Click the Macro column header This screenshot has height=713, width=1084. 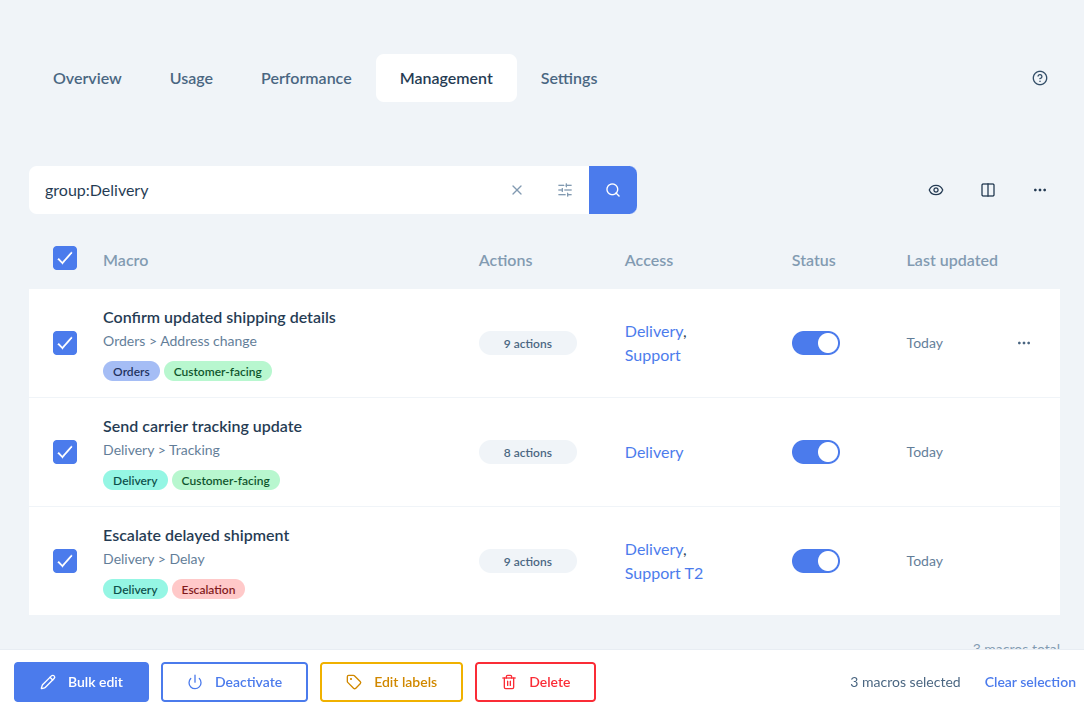pos(126,261)
